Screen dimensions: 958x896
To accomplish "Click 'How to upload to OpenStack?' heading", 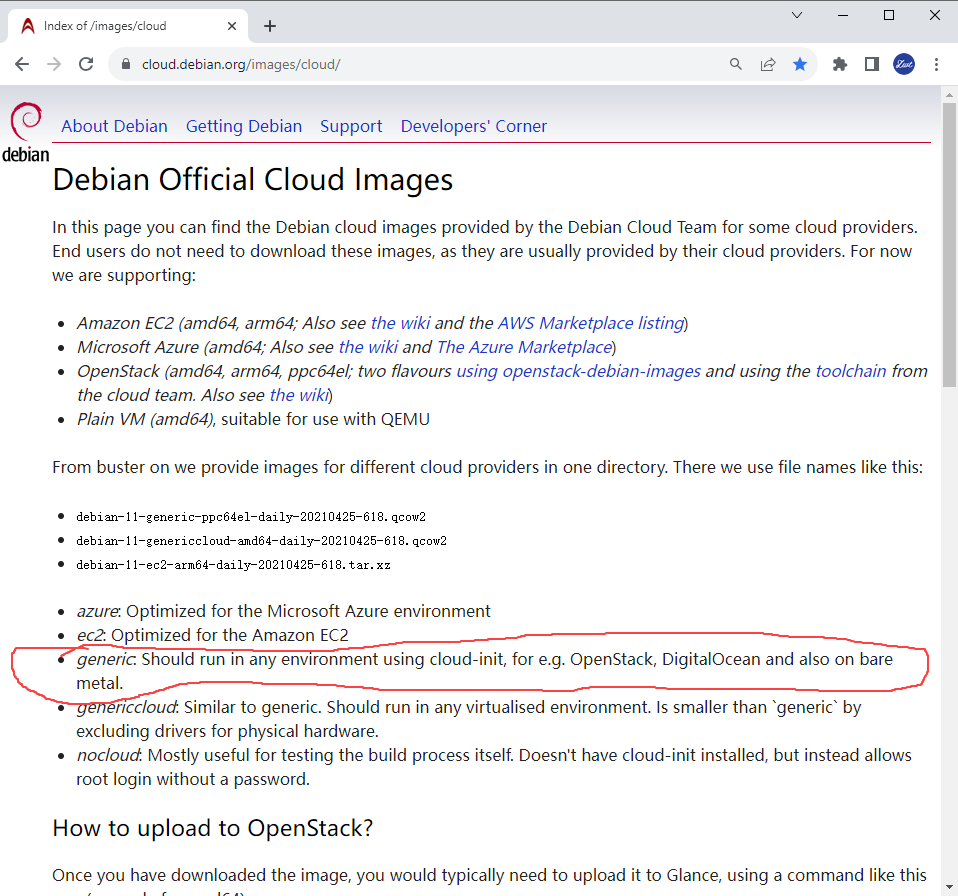I will tap(213, 828).
